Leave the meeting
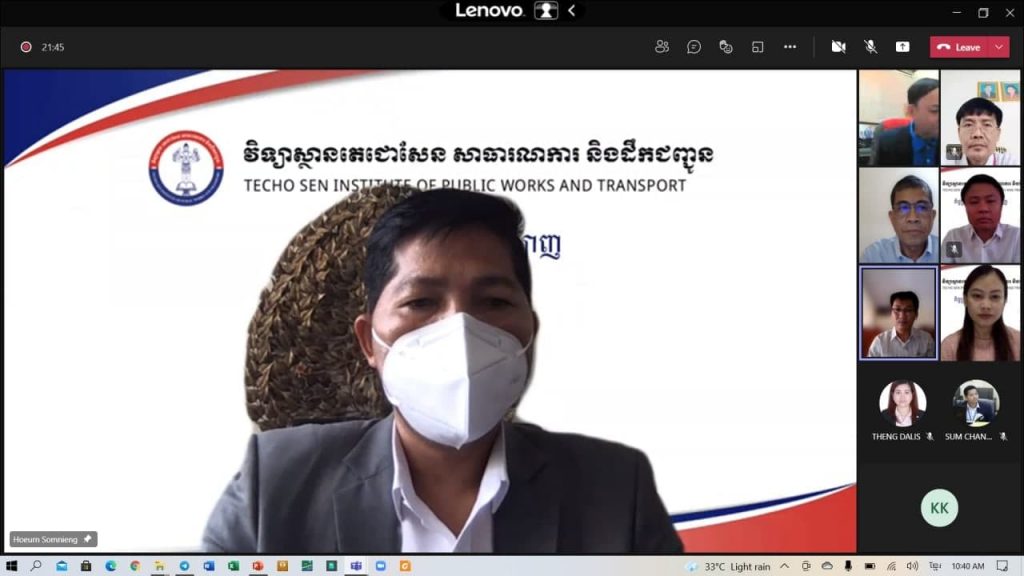 click(x=959, y=47)
